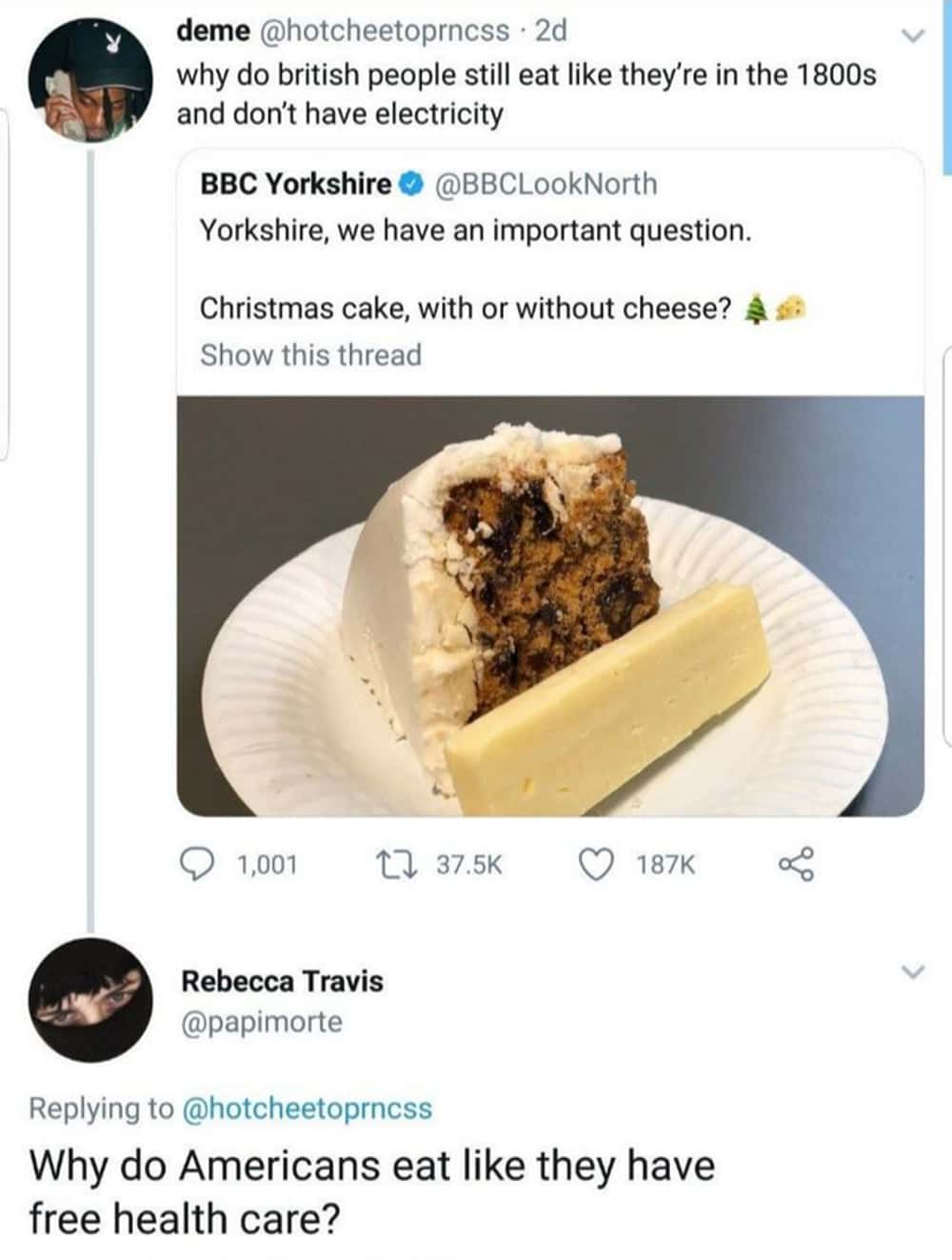
Task: Click 'Replying to @hotcheetoprncss' mention
Action: tap(306, 1109)
